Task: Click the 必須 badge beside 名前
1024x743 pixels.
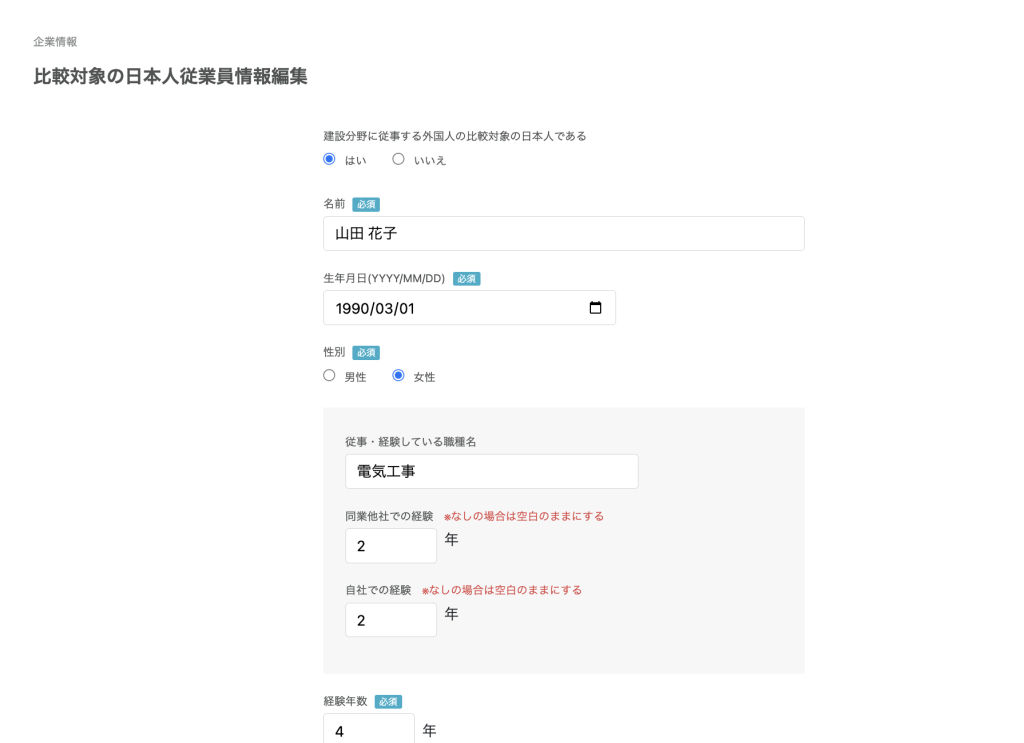Action: pos(366,204)
